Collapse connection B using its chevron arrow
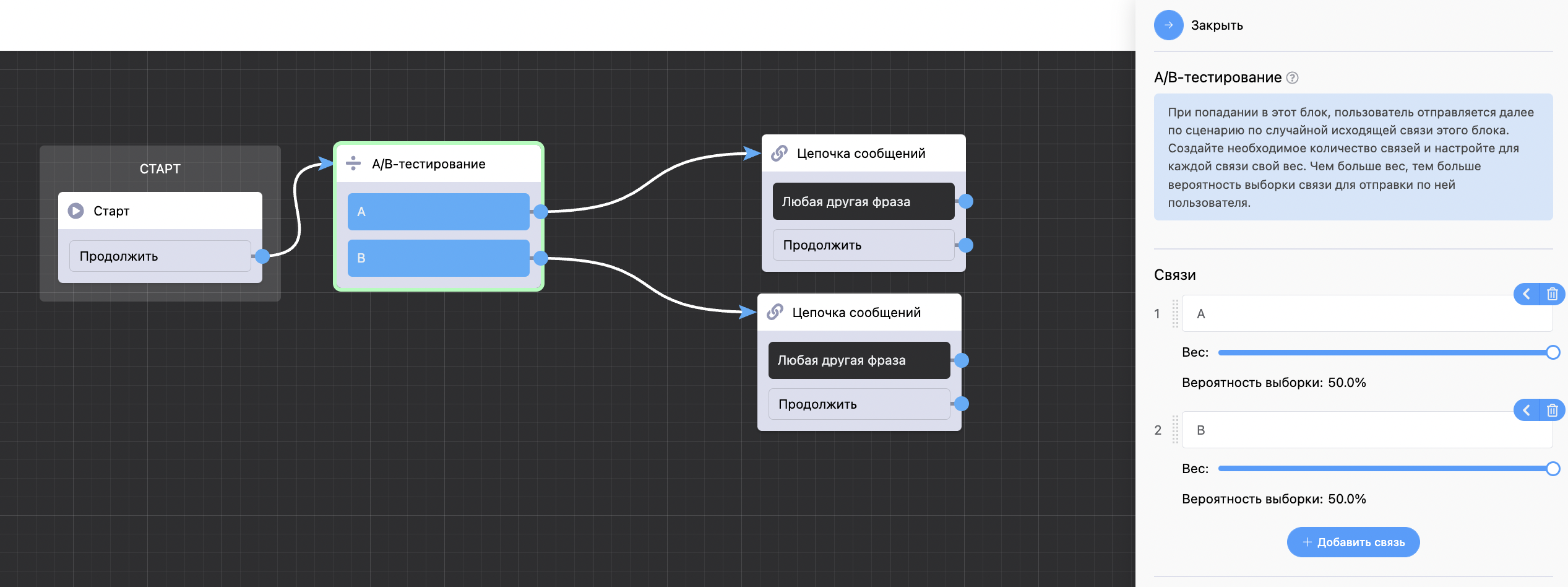1568x587 pixels. click(1527, 411)
